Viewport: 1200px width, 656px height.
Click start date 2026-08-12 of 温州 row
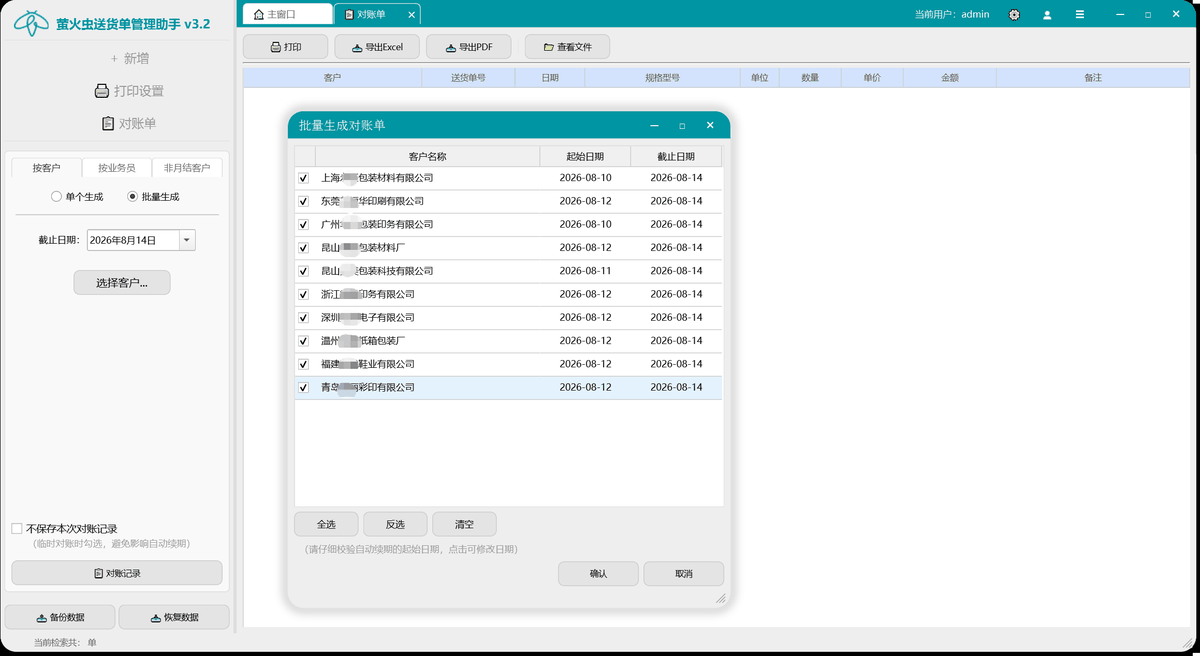585,341
